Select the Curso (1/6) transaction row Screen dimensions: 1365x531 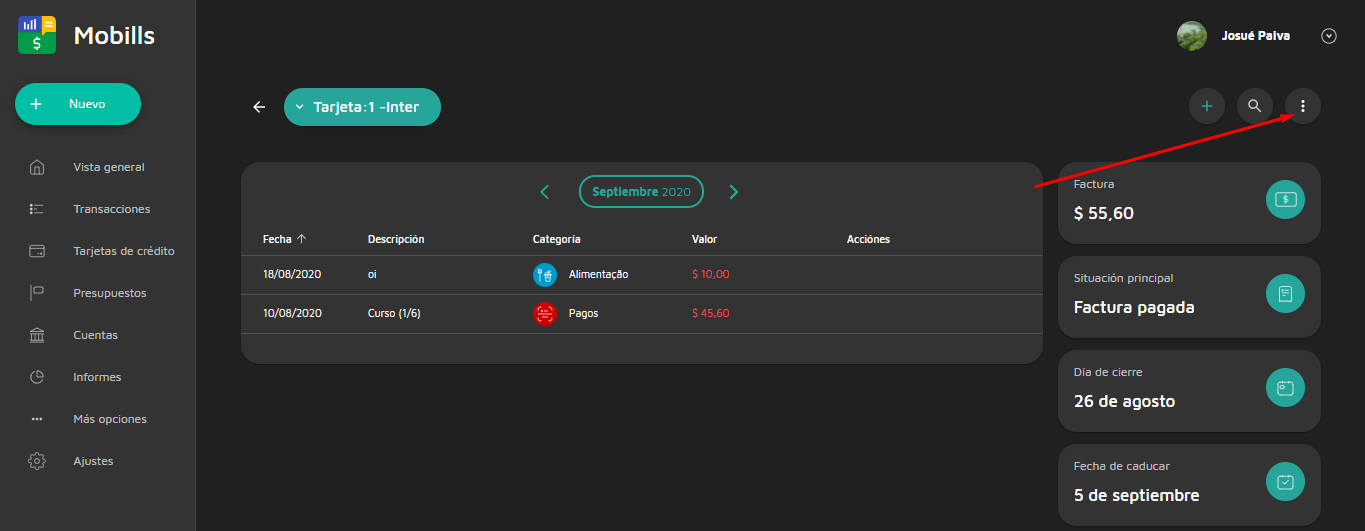641,313
